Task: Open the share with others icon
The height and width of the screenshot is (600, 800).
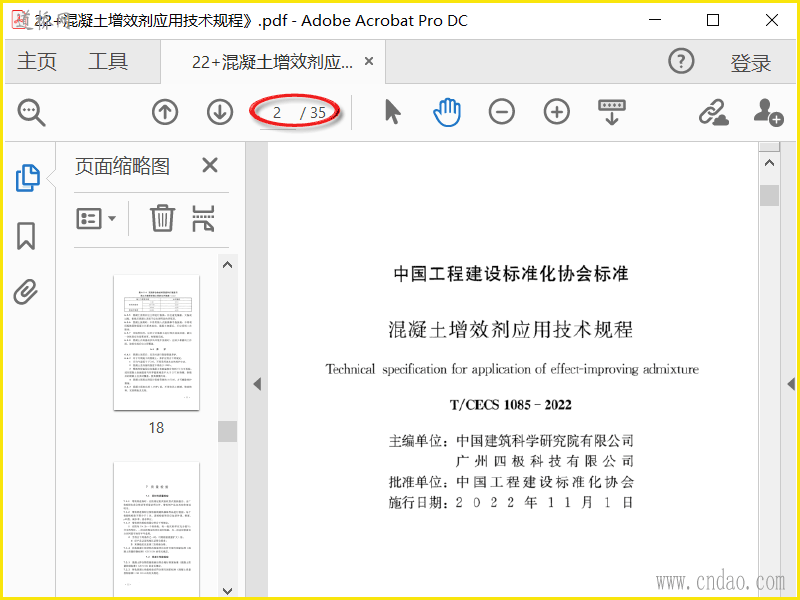Action: 768,112
